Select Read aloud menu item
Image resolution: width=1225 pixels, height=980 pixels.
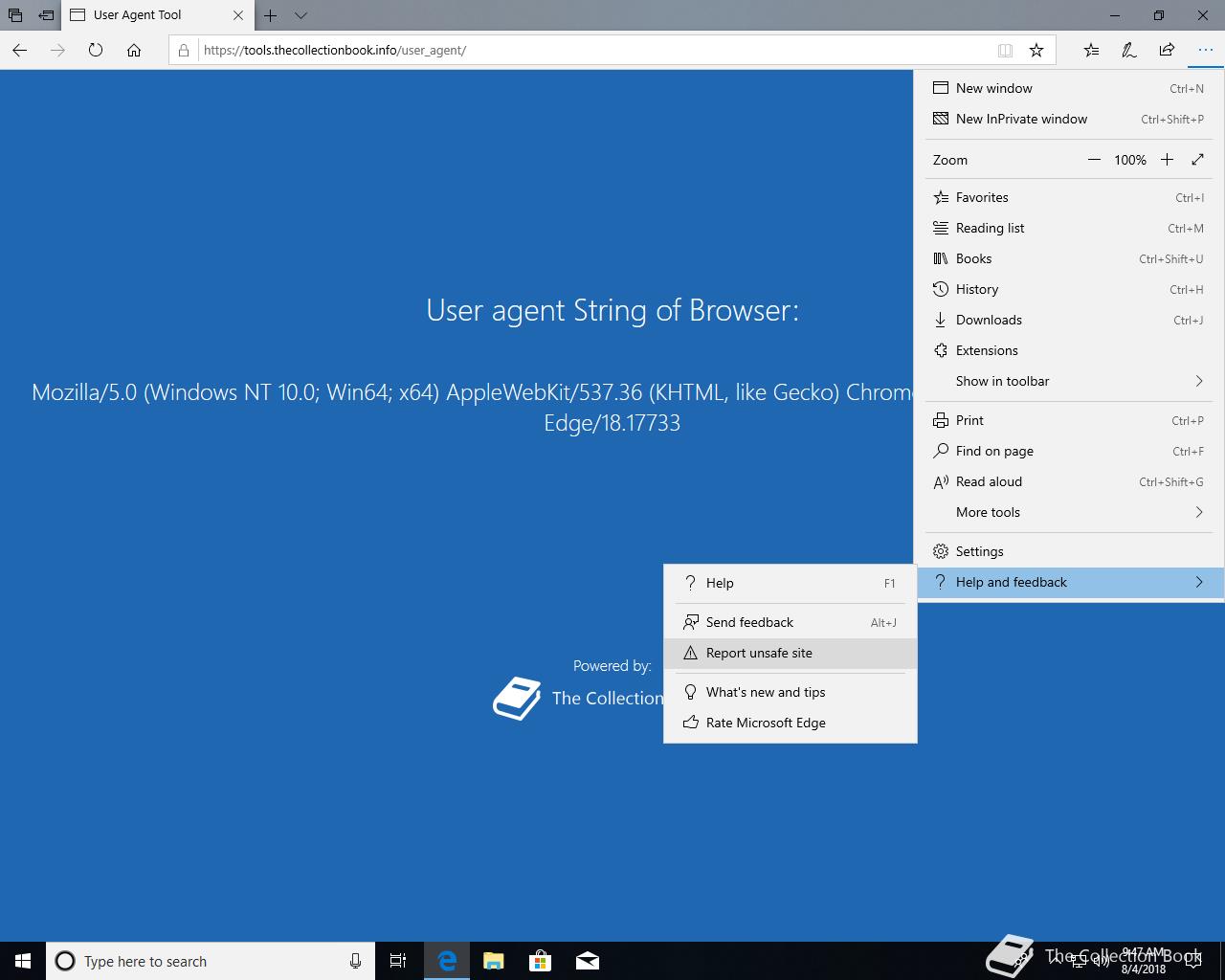(x=1069, y=481)
